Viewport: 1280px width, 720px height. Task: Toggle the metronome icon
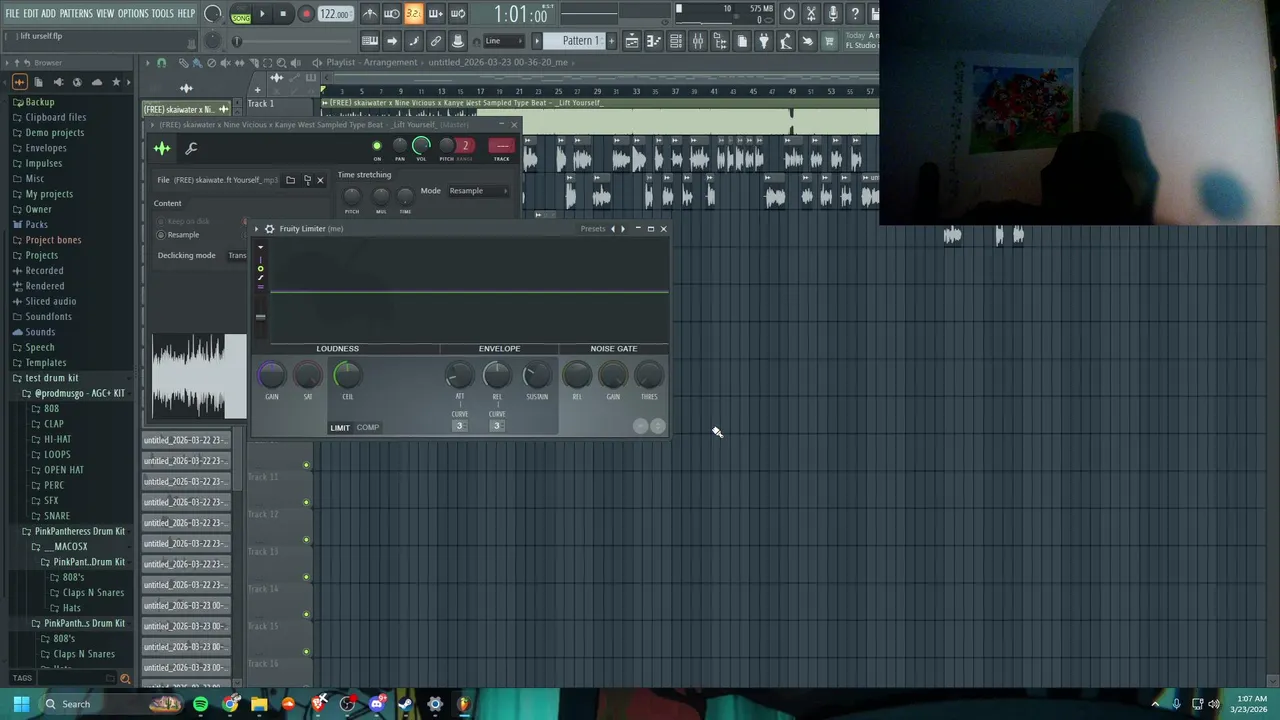pyautogui.click(x=370, y=14)
